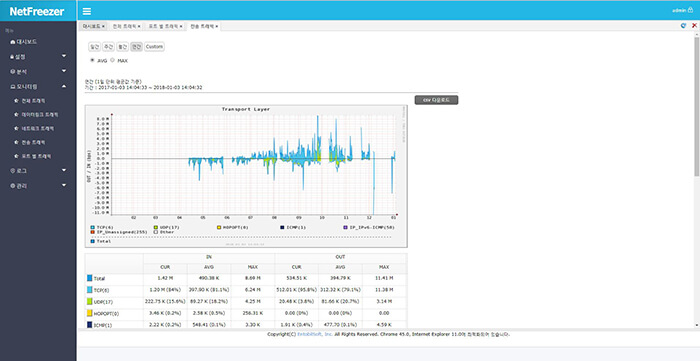This screenshot has width=700, height=361.
Task: Select the AVG radio button
Action: pos(92,60)
